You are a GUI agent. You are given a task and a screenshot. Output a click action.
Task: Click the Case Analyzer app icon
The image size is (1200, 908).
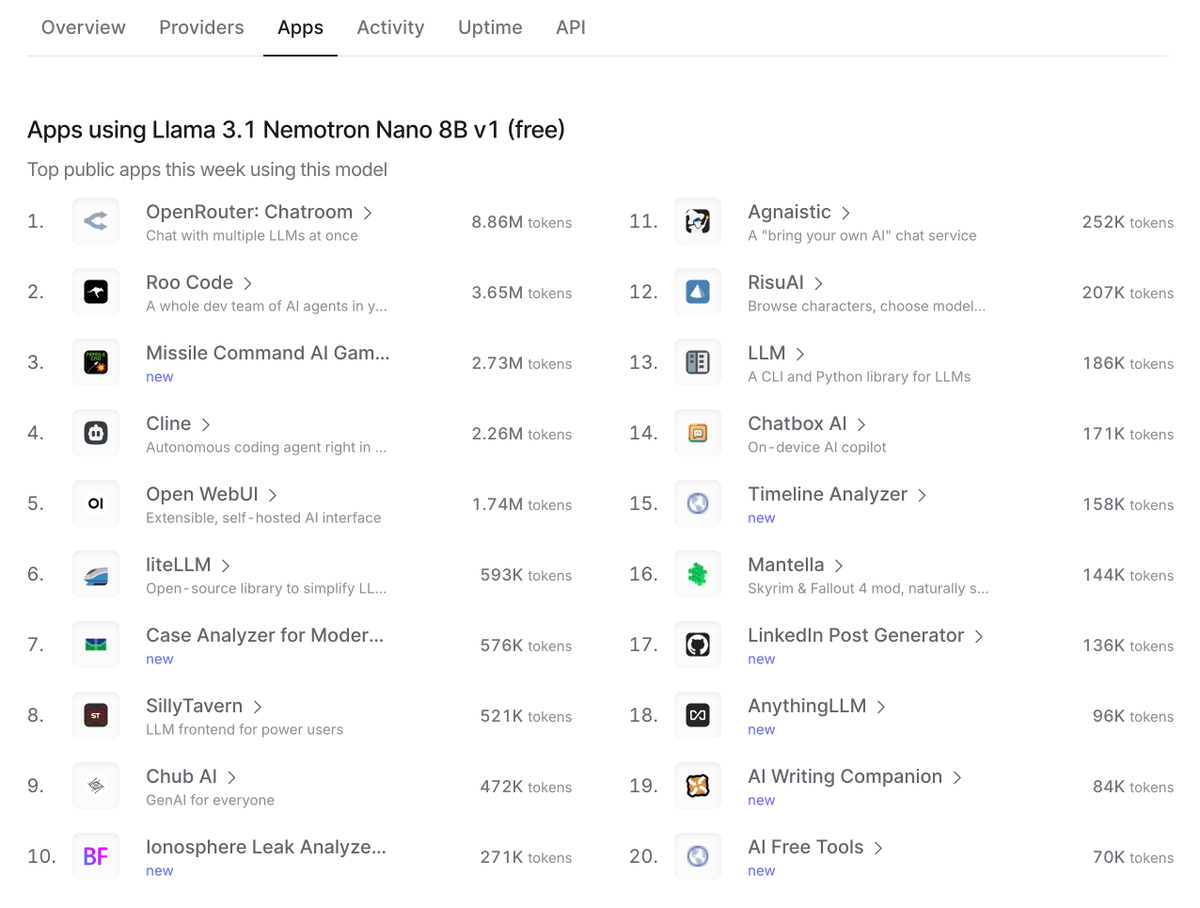click(x=96, y=645)
